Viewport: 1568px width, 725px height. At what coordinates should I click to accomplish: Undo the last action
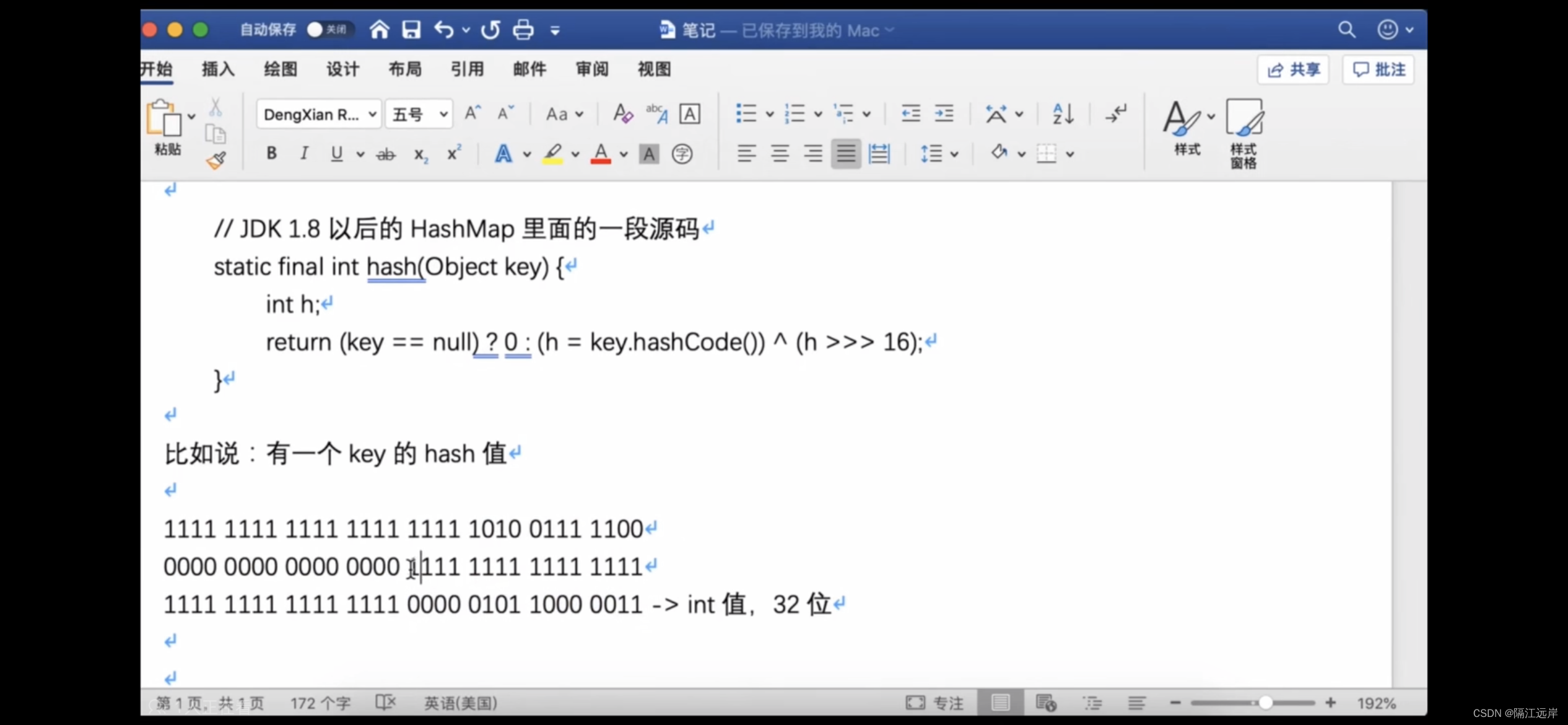click(x=443, y=29)
